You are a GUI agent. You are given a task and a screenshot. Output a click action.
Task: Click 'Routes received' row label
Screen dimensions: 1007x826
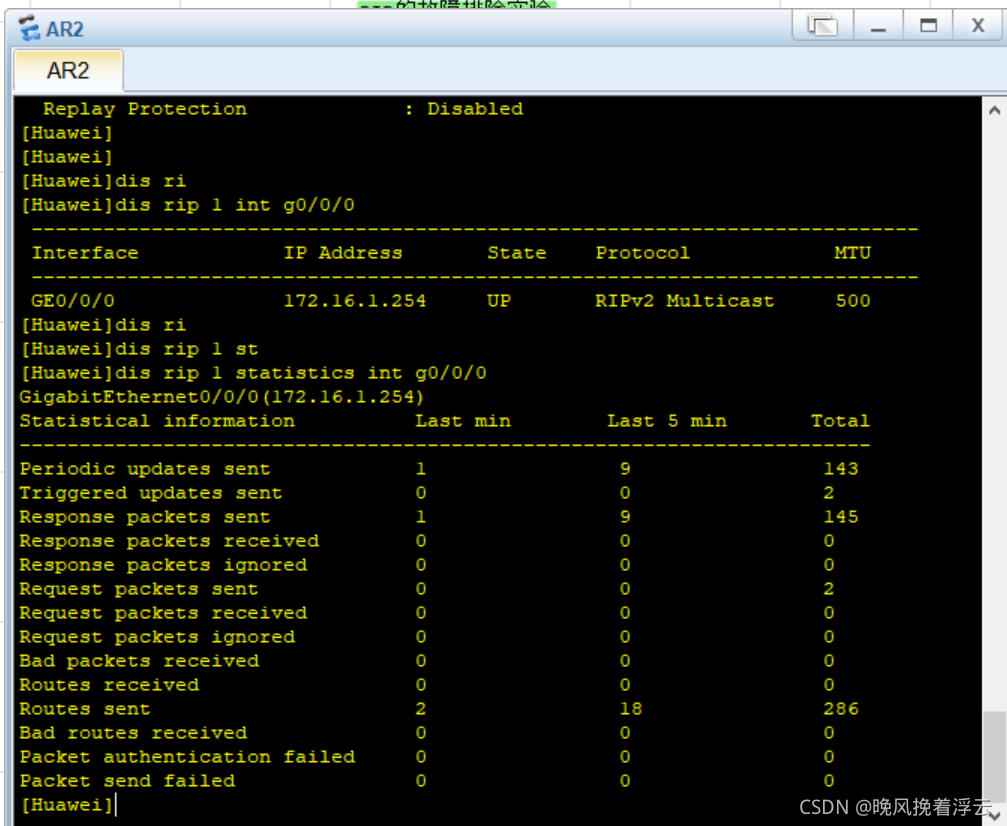109,685
